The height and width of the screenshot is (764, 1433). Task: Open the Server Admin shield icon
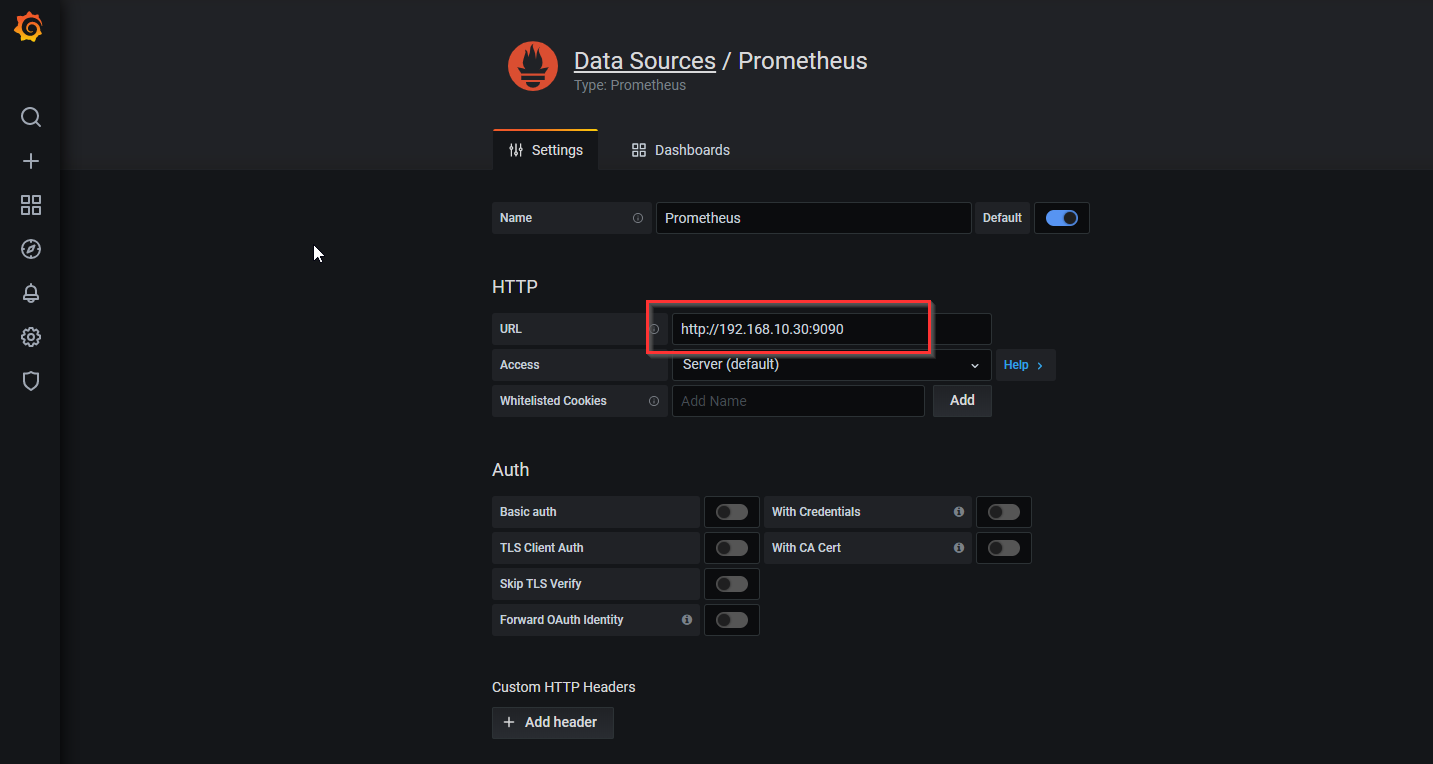(31, 381)
